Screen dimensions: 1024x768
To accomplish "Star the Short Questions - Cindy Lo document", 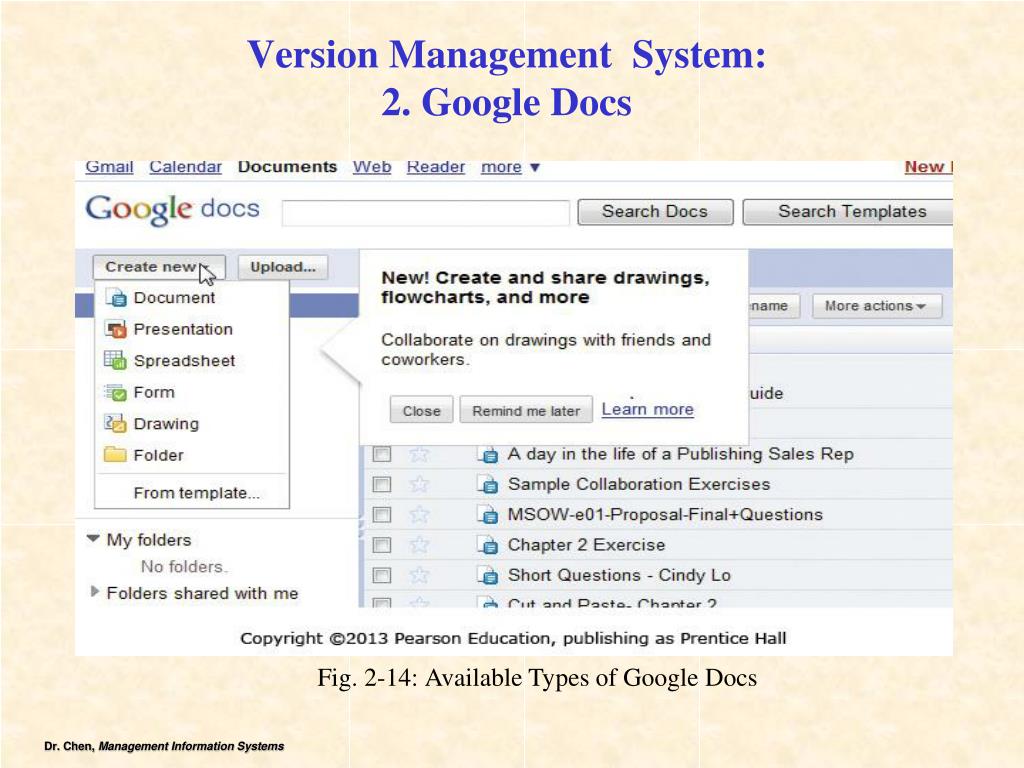I will [x=419, y=575].
